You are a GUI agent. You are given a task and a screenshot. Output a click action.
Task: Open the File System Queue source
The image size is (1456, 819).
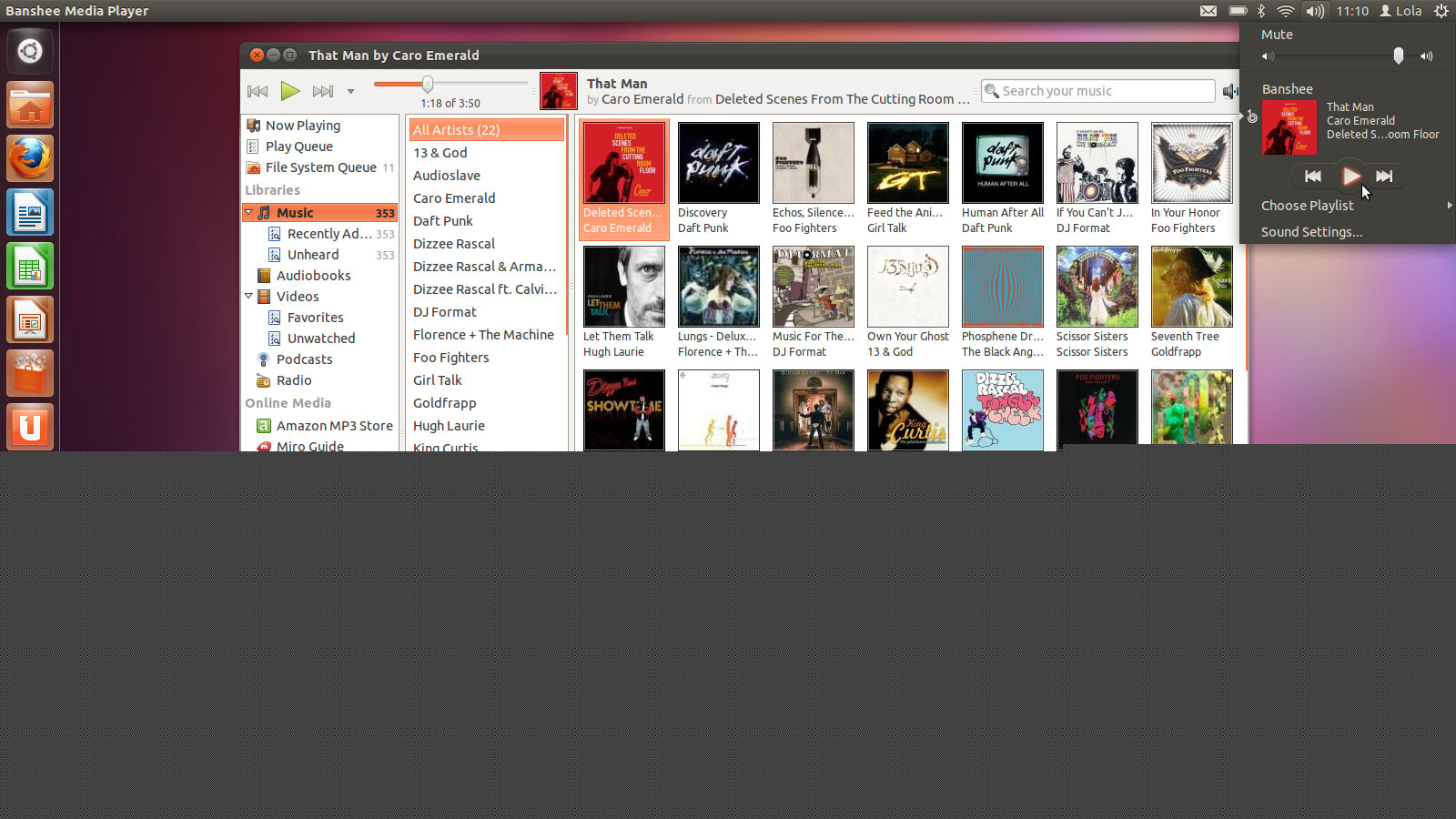(320, 167)
